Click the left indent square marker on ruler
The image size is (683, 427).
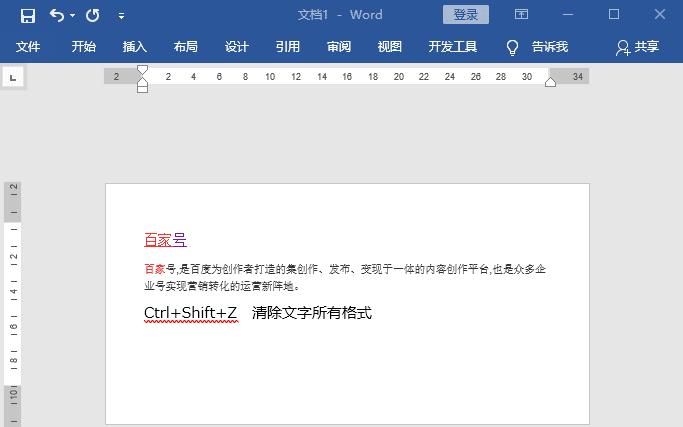coord(142,89)
